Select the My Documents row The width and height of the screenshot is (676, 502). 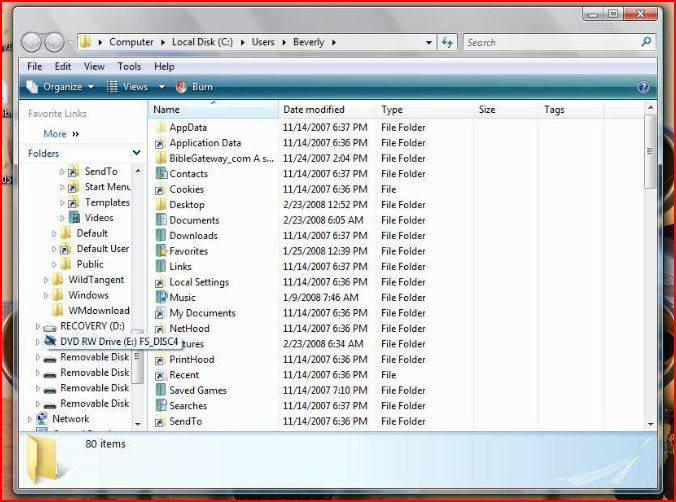(291, 313)
